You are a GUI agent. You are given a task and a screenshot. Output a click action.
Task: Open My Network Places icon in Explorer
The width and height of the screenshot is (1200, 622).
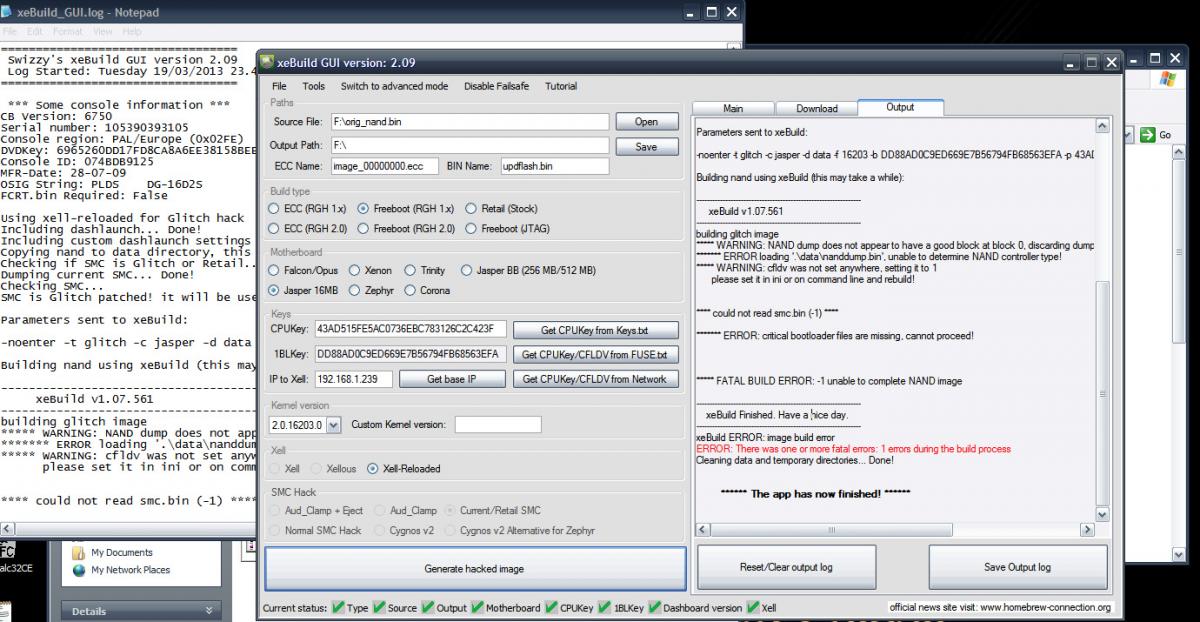(80, 570)
